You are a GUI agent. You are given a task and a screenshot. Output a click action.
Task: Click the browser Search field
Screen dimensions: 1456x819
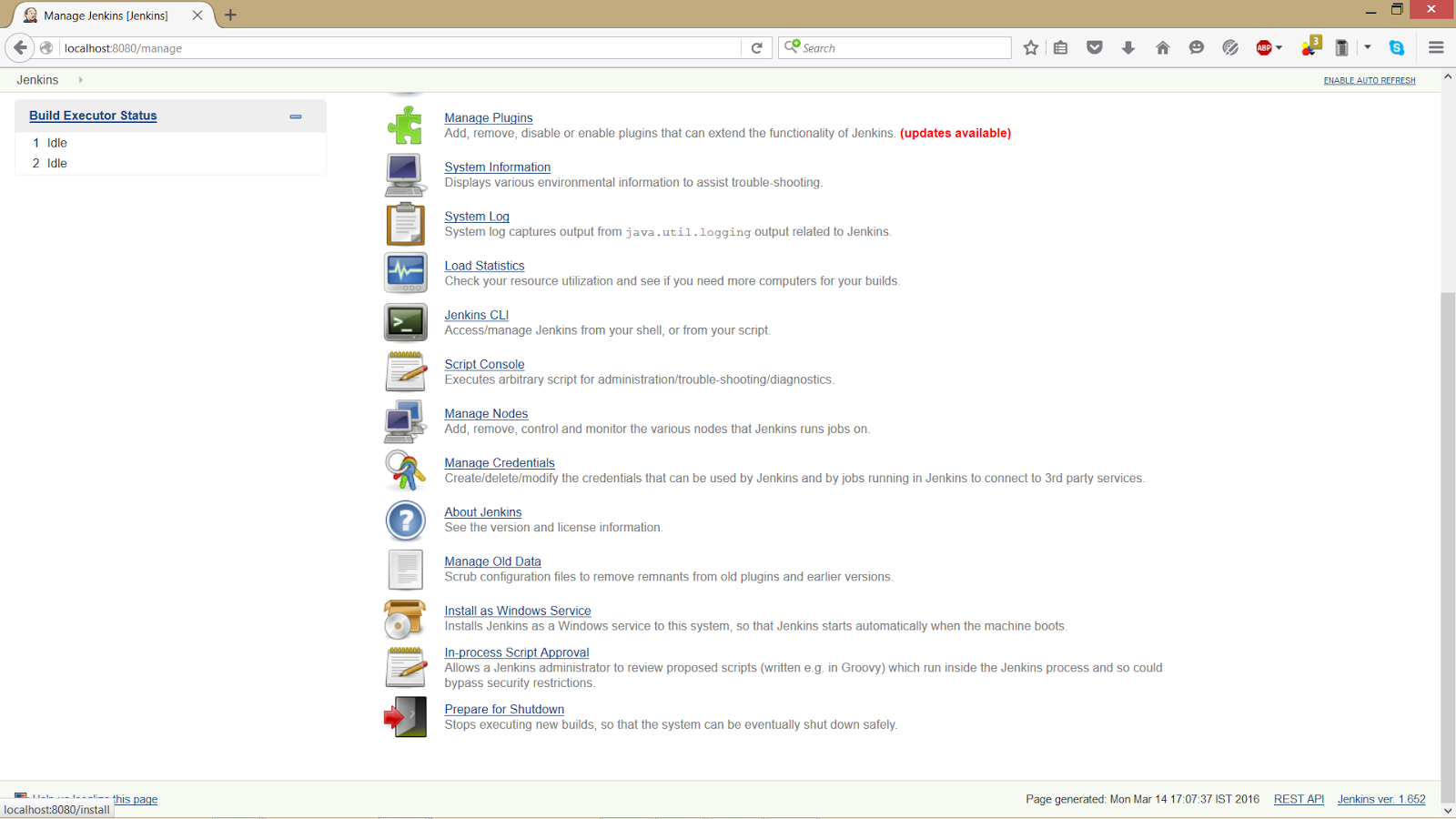(895, 48)
